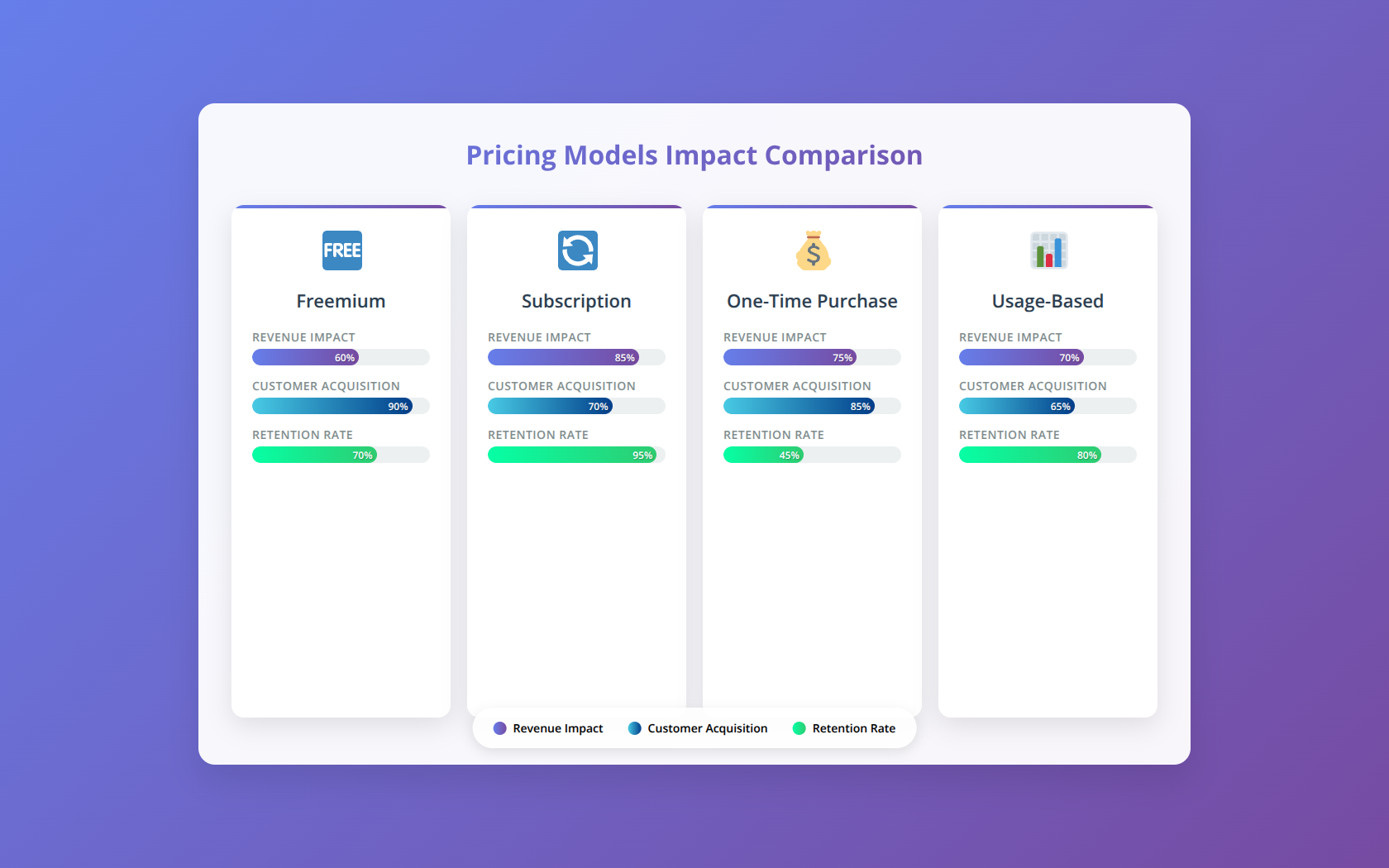Viewport: 1389px width, 868px height.
Task: Click the Subscription refresh arrows icon
Action: (577, 250)
